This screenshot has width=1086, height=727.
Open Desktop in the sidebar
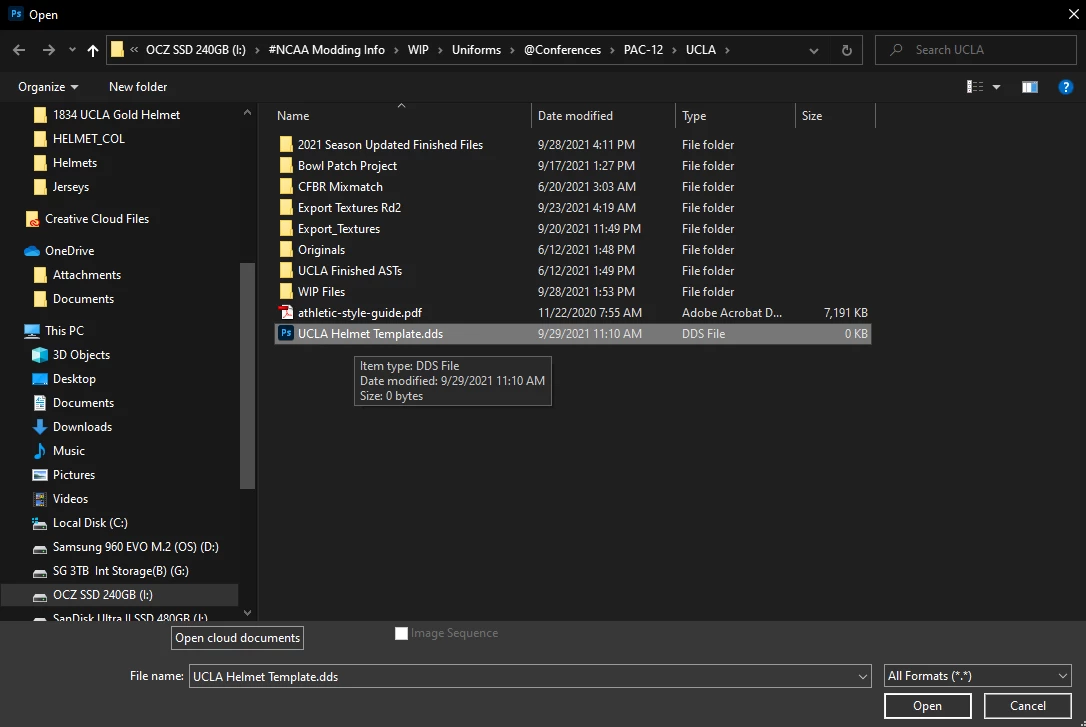click(74, 379)
